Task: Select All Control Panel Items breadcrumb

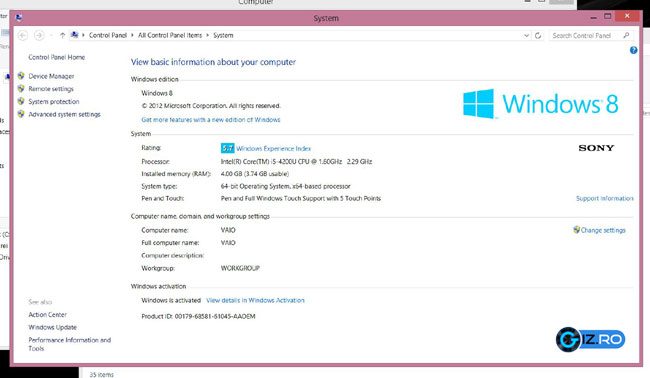Action: point(170,36)
